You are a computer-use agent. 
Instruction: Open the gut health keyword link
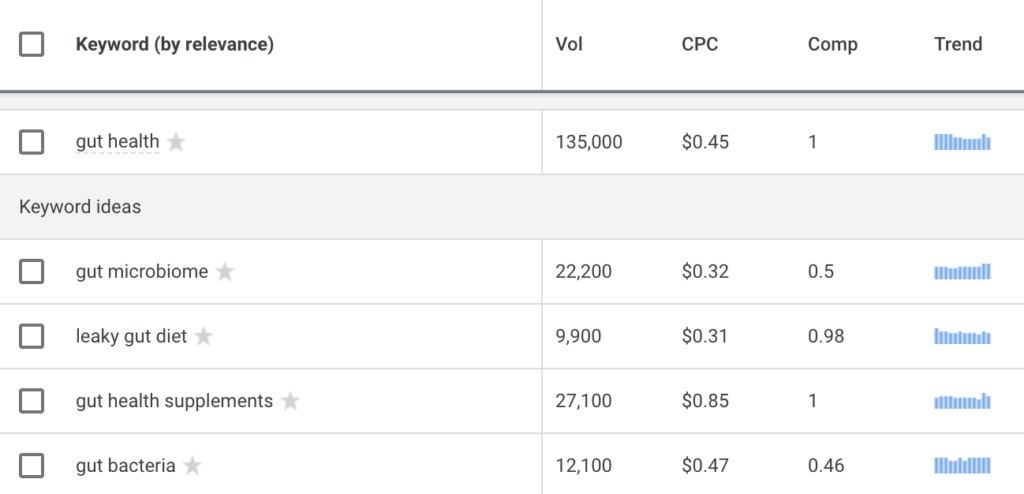118,142
